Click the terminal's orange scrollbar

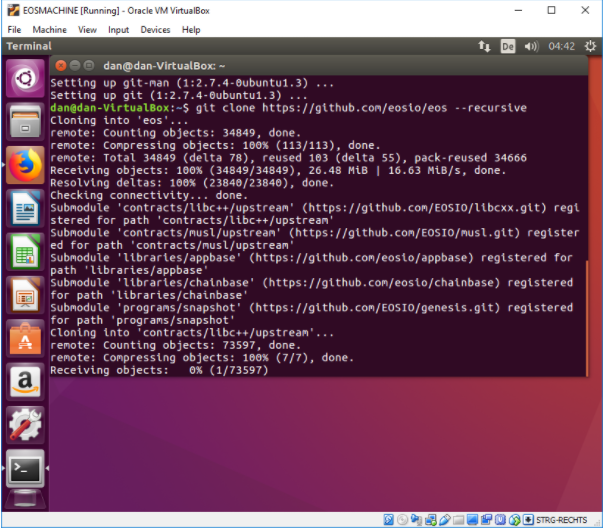[x=587, y=319]
